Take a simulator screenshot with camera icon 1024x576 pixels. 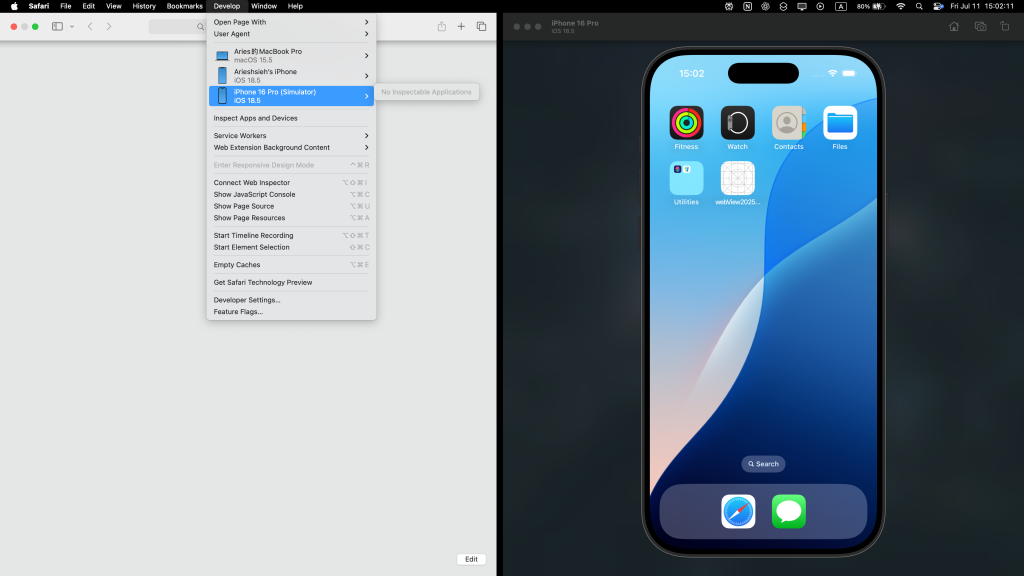pyautogui.click(x=980, y=27)
